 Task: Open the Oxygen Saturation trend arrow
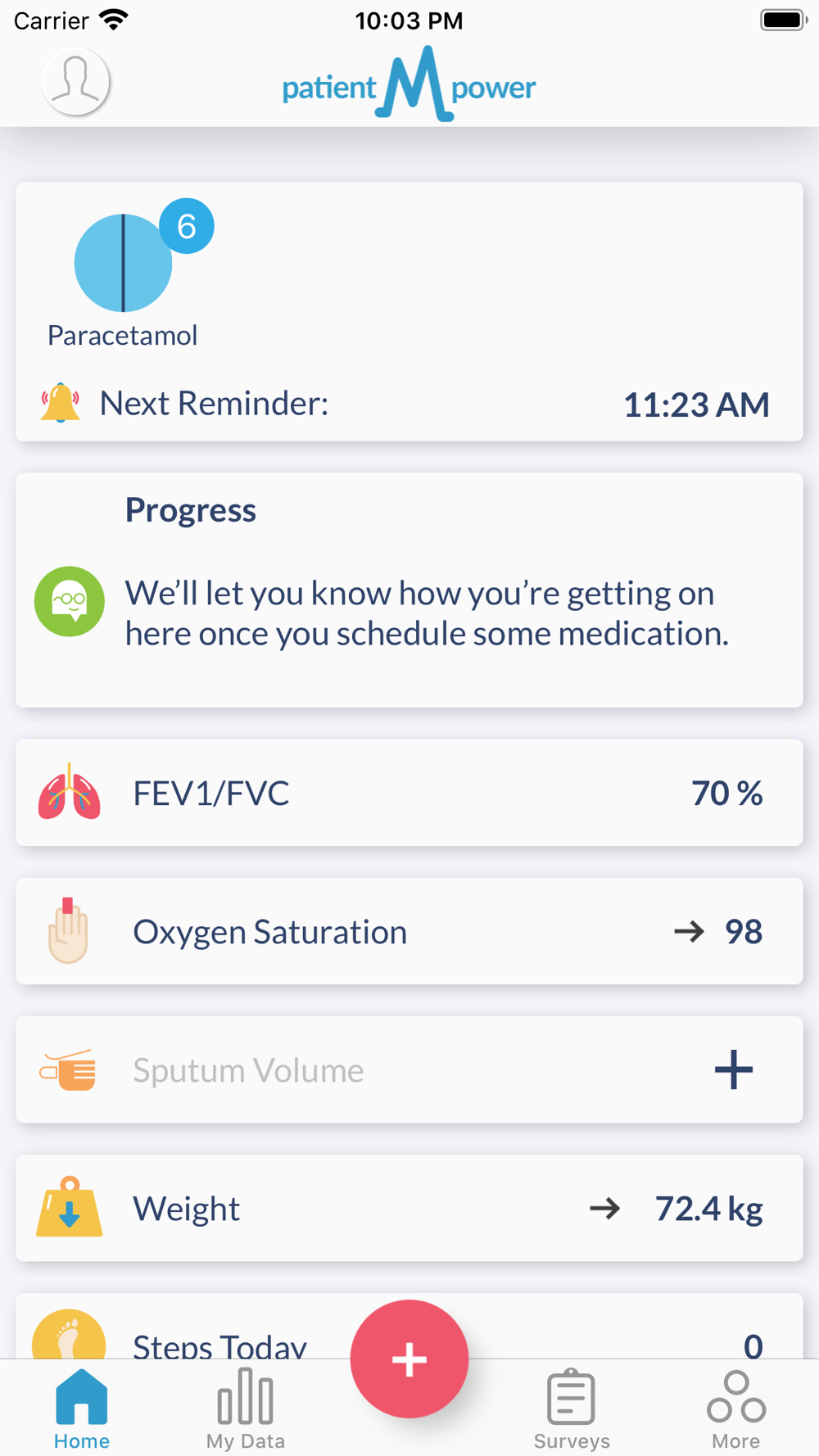(x=689, y=931)
